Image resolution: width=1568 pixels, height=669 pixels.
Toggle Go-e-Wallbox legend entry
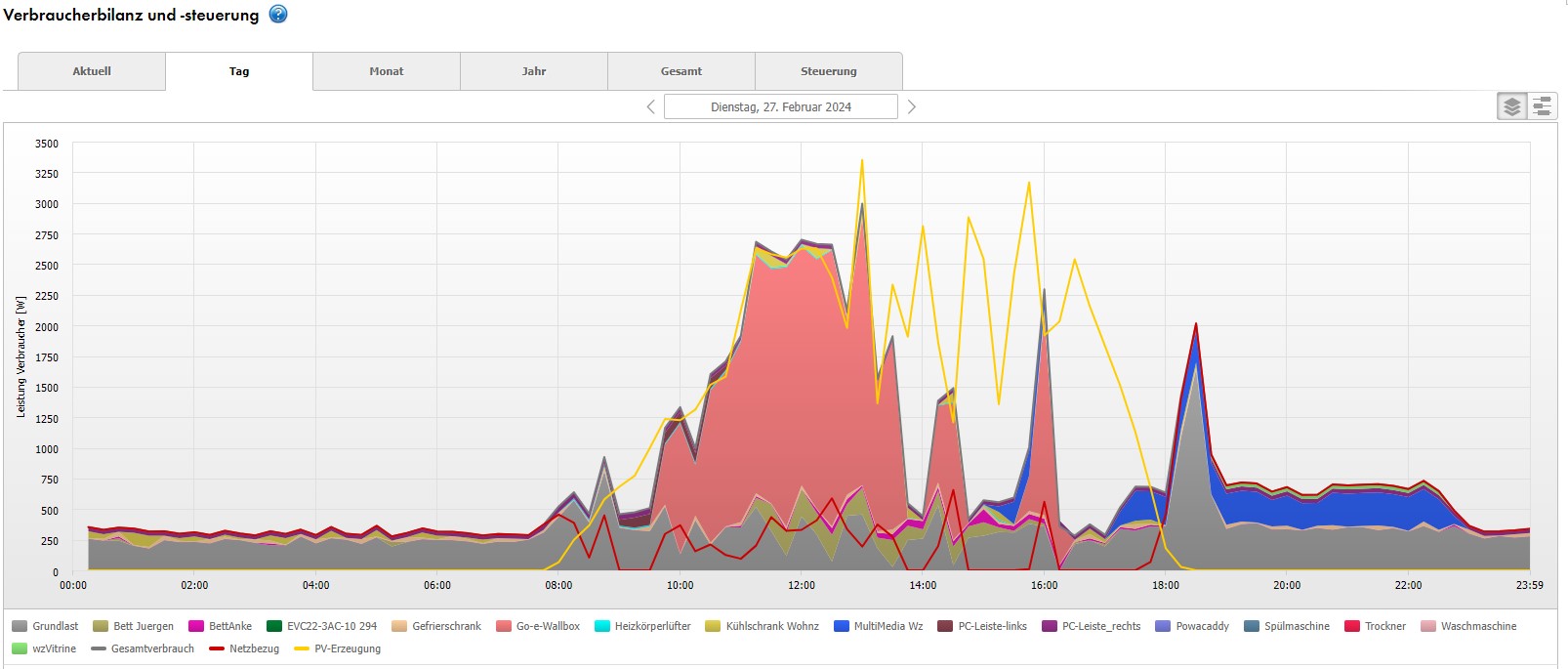click(x=538, y=626)
